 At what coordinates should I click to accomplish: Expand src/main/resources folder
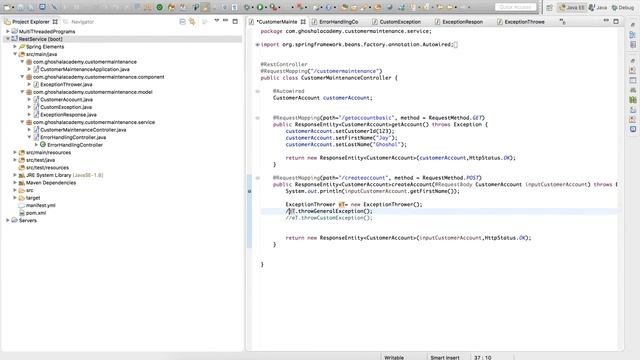click(x=15, y=152)
